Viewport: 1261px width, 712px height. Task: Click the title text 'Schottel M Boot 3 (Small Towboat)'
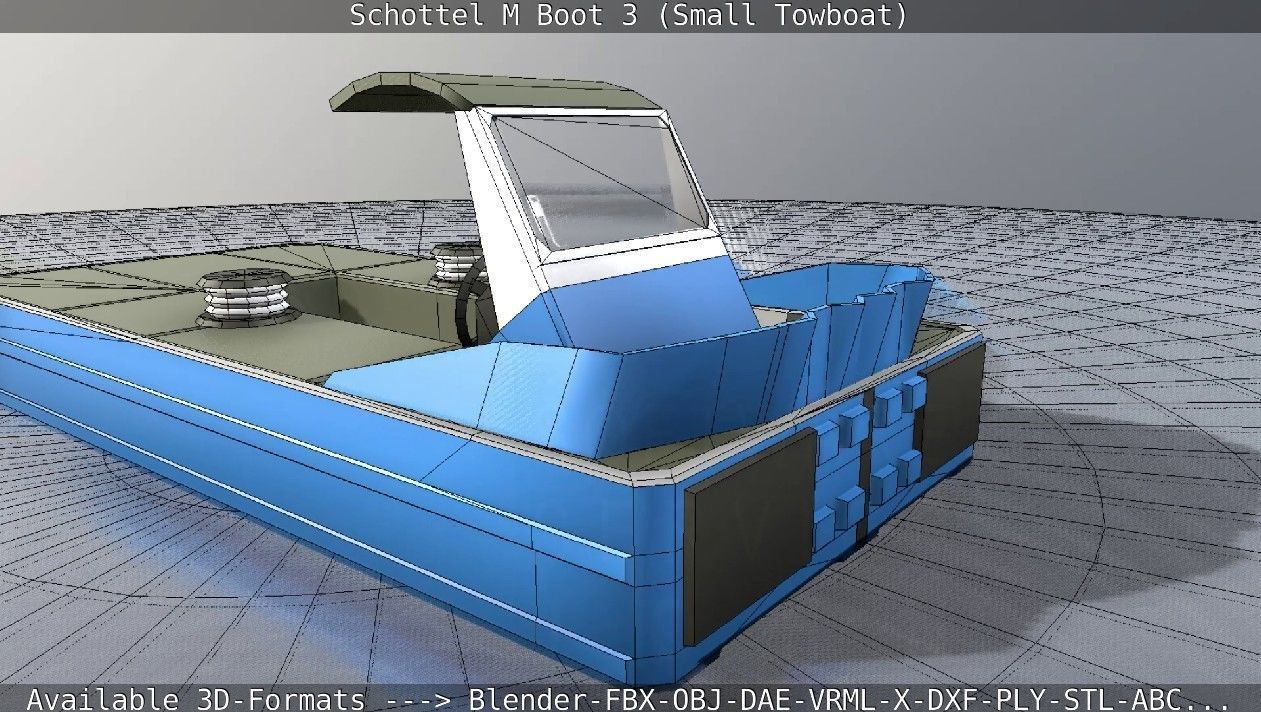pyautogui.click(x=629, y=16)
